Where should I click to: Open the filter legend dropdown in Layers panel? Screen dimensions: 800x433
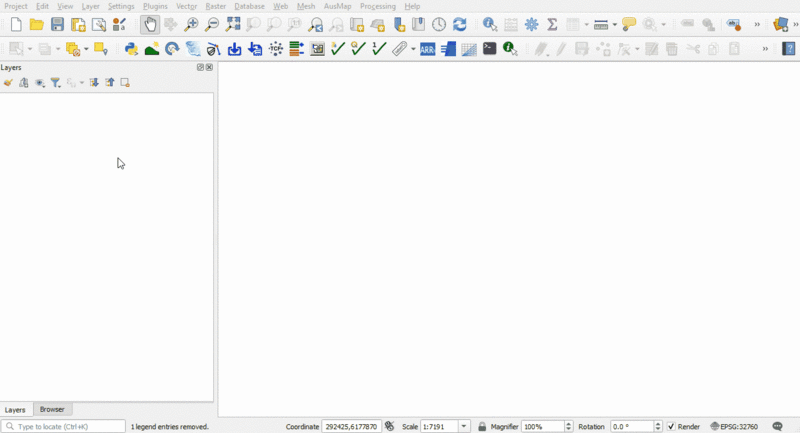point(56,83)
